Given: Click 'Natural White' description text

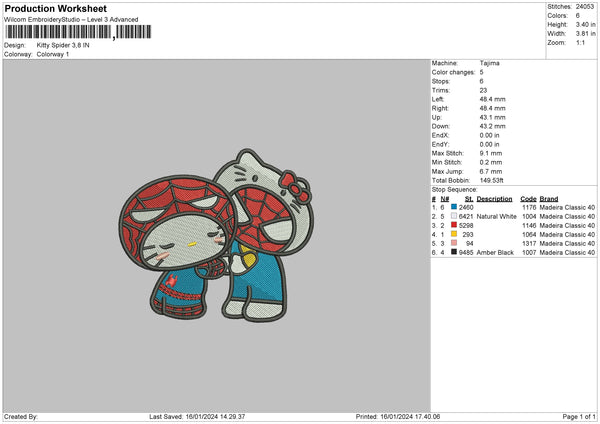Looking at the screenshot, I should pos(496,217).
